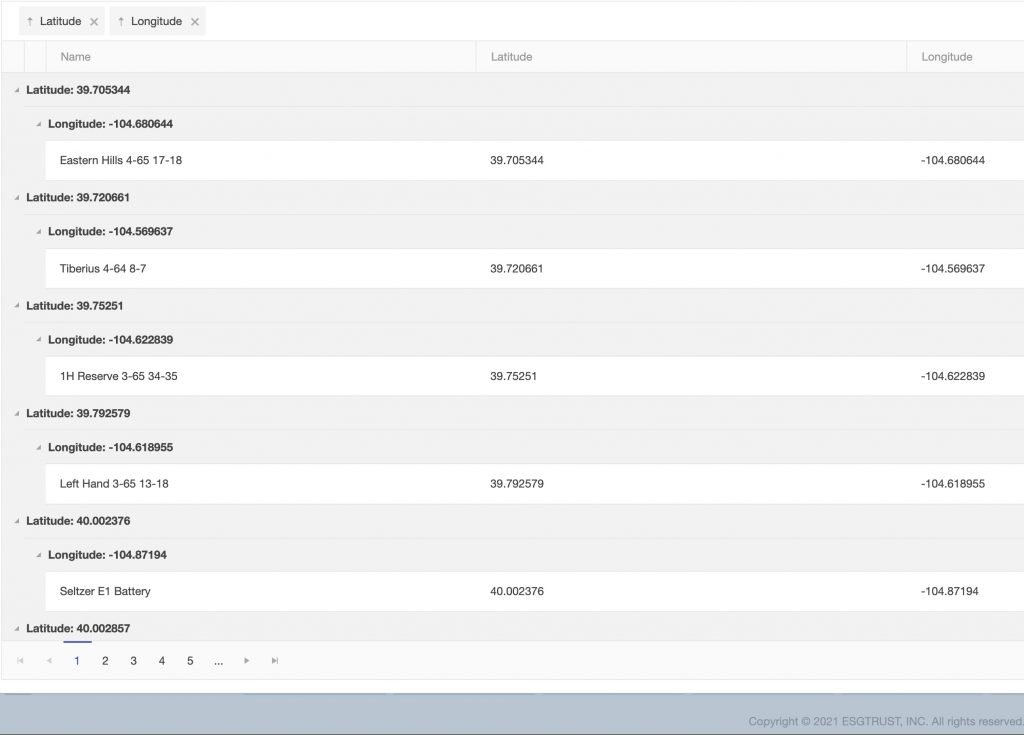This screenshot has width=1024, height=735.
Task: Collapse the Latitude: 40.002857 group
Action: [x=17, y=629]
